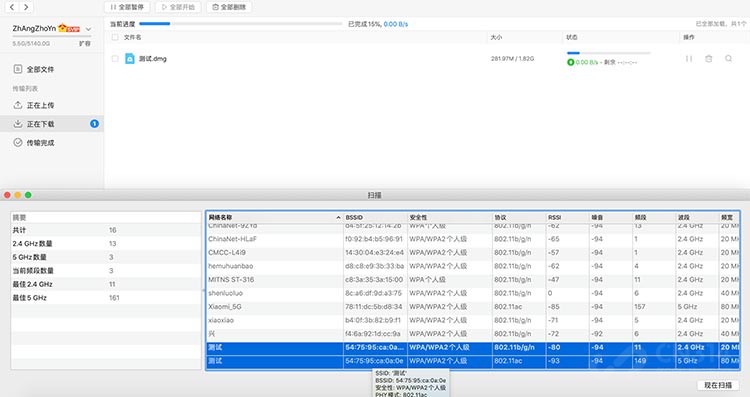Click the 2.4 GHz 数量 summary row

(x=106, y=243)
